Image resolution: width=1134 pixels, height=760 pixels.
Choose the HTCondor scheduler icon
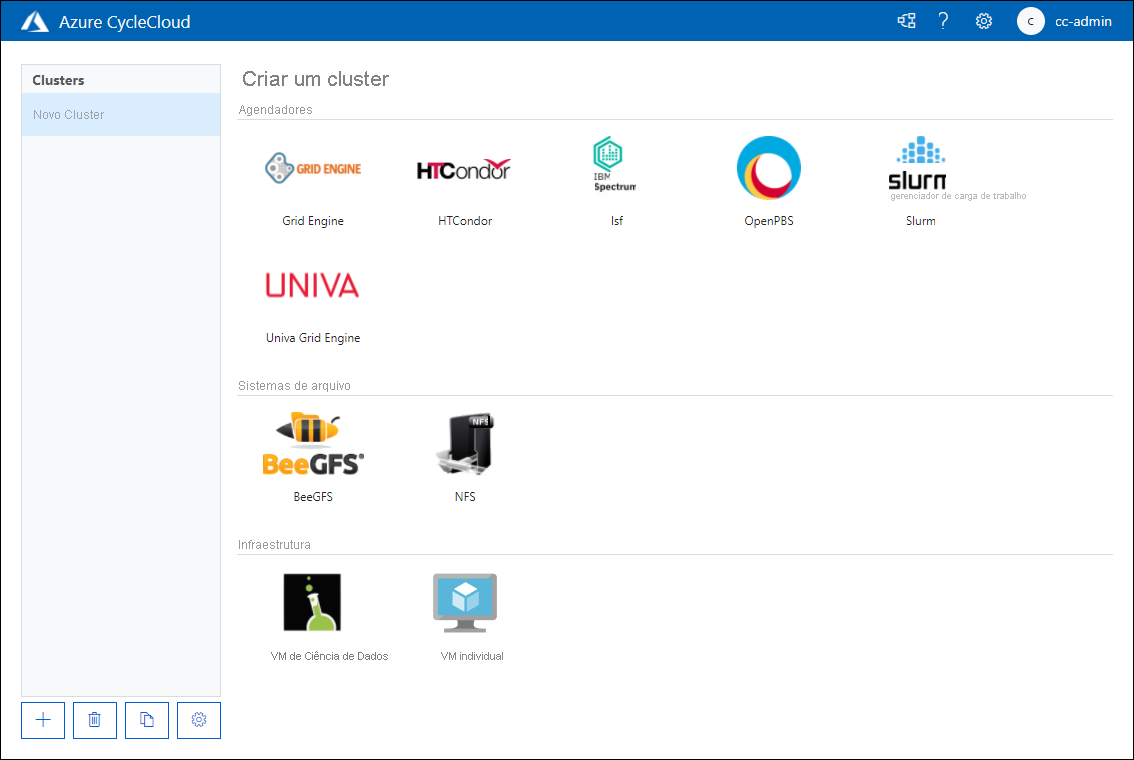pos(464,168)
